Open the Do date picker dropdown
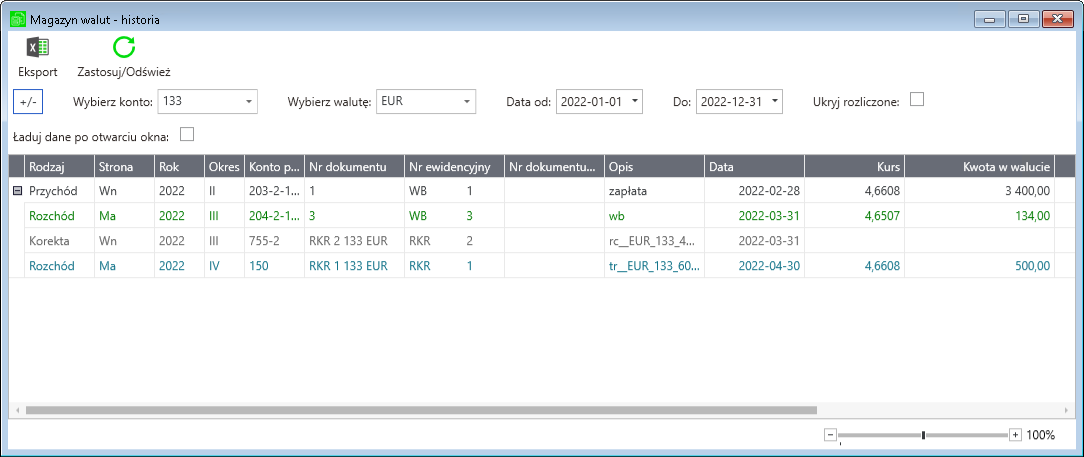The height and width of the screenshot is (457, 1084). coord(773,101)
